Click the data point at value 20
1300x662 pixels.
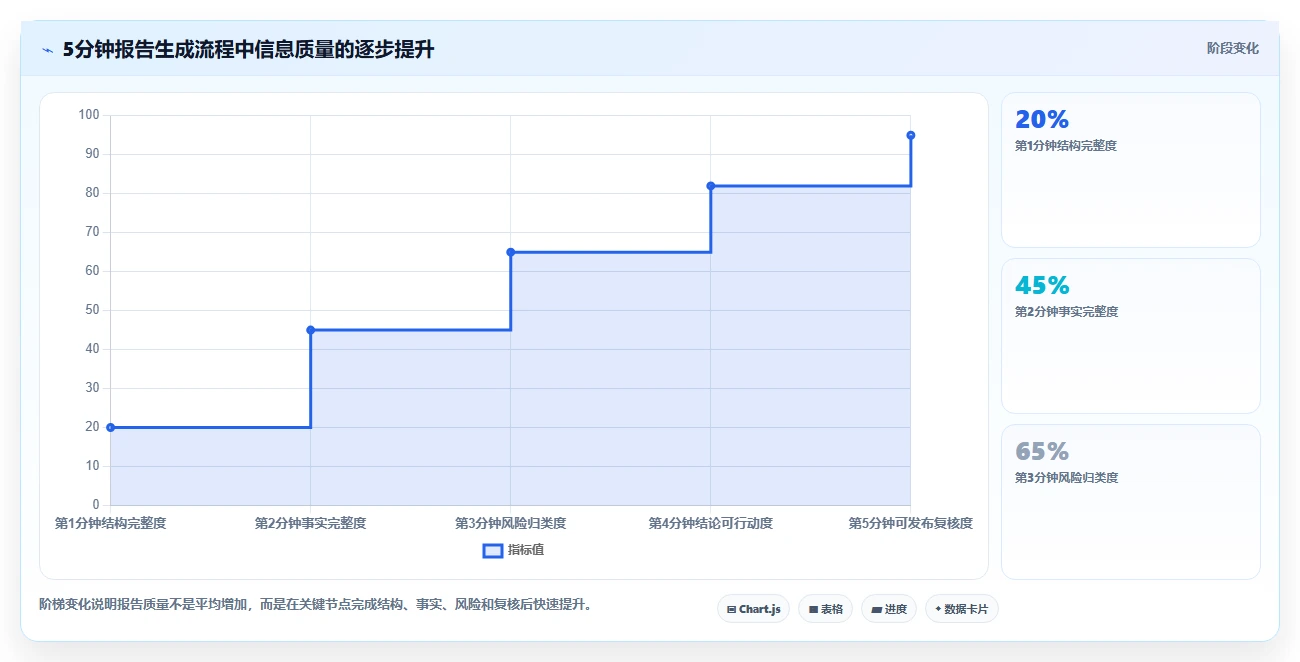coord(110,427)
